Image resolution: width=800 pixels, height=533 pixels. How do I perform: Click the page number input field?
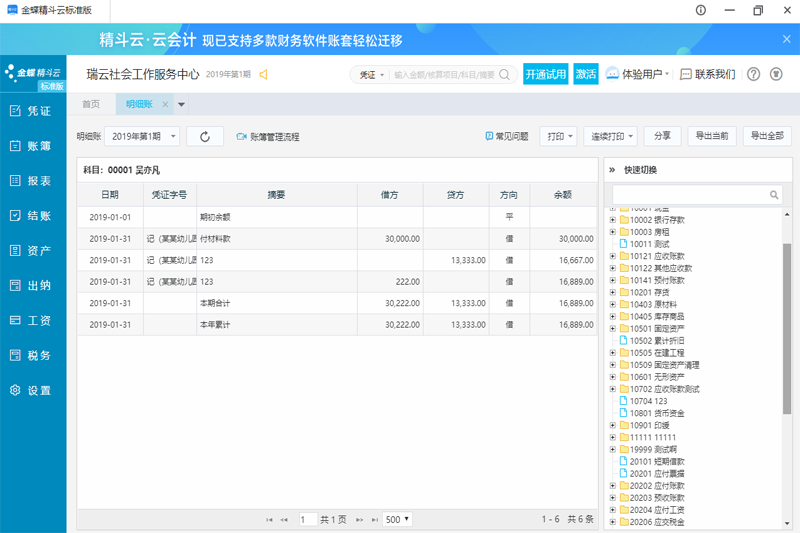click(308, 520)
